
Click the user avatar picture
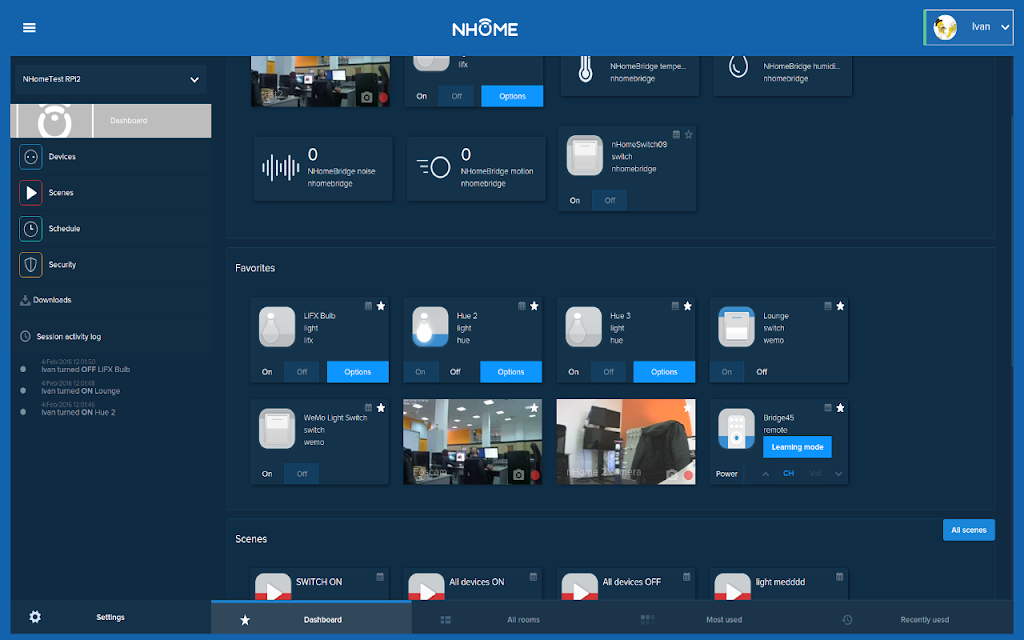pyautogui.click(x=944, y=27)
